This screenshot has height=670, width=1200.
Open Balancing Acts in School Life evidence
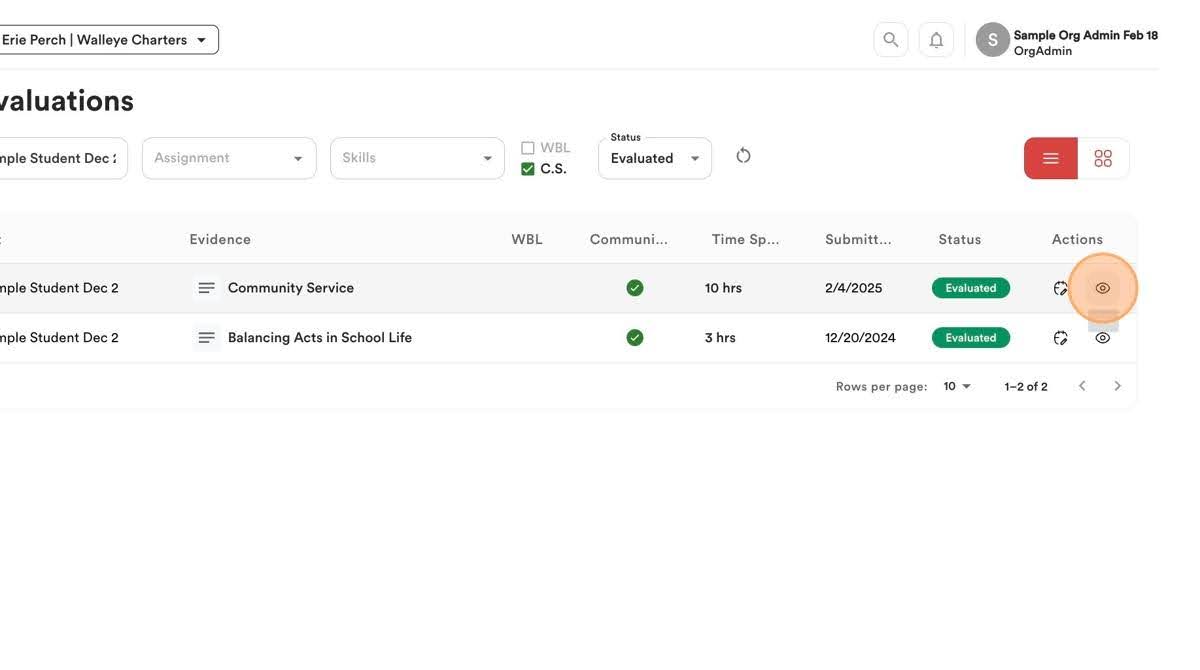pyautogui.click(x=320, y=338)
